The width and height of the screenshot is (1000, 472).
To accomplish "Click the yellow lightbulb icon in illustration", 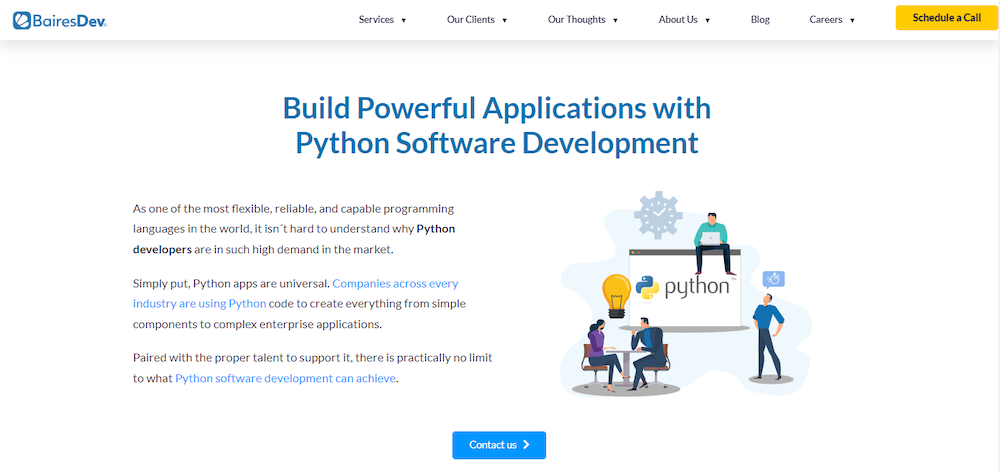I will 616,295.
